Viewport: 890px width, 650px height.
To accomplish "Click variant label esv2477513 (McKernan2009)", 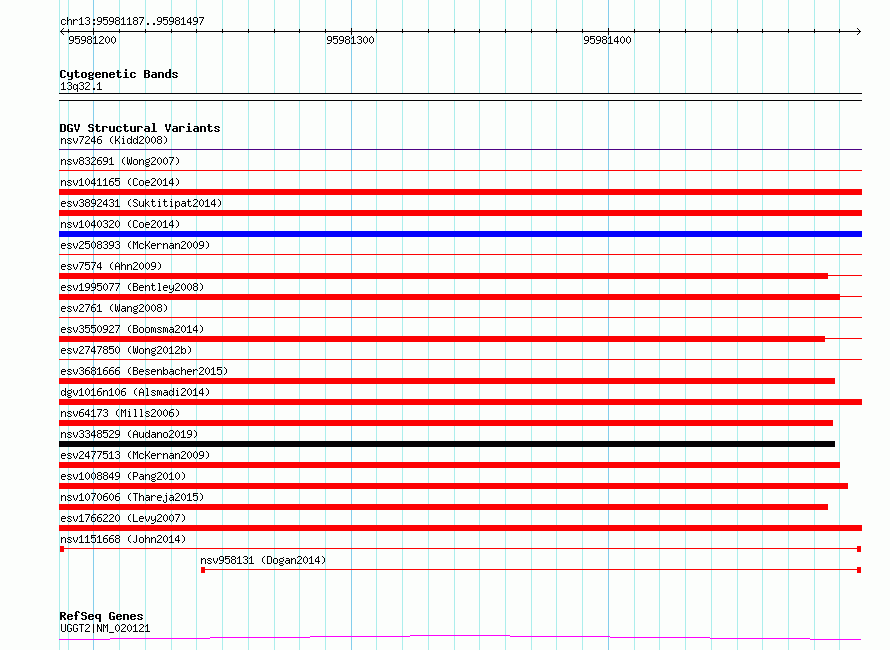I will pyautogui.click(x=135, y=455).
